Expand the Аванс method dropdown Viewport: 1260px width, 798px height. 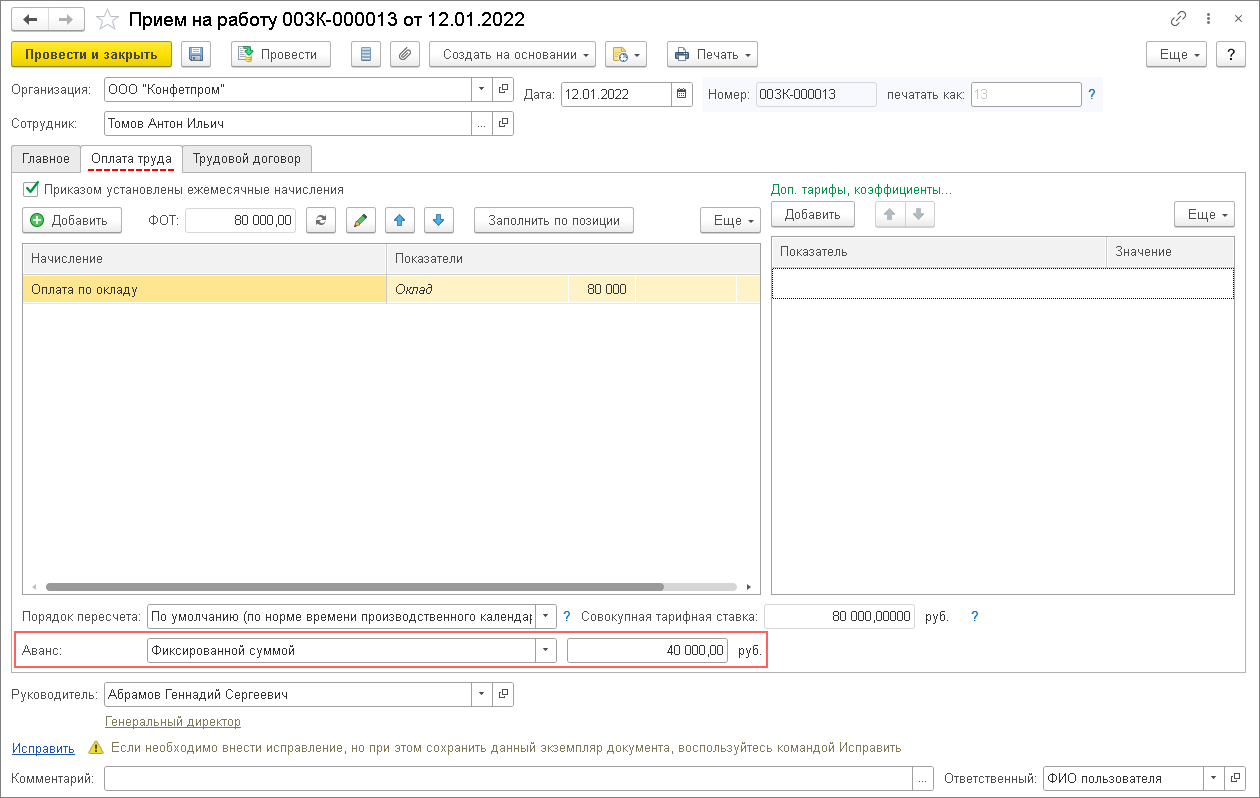[546, 650]
